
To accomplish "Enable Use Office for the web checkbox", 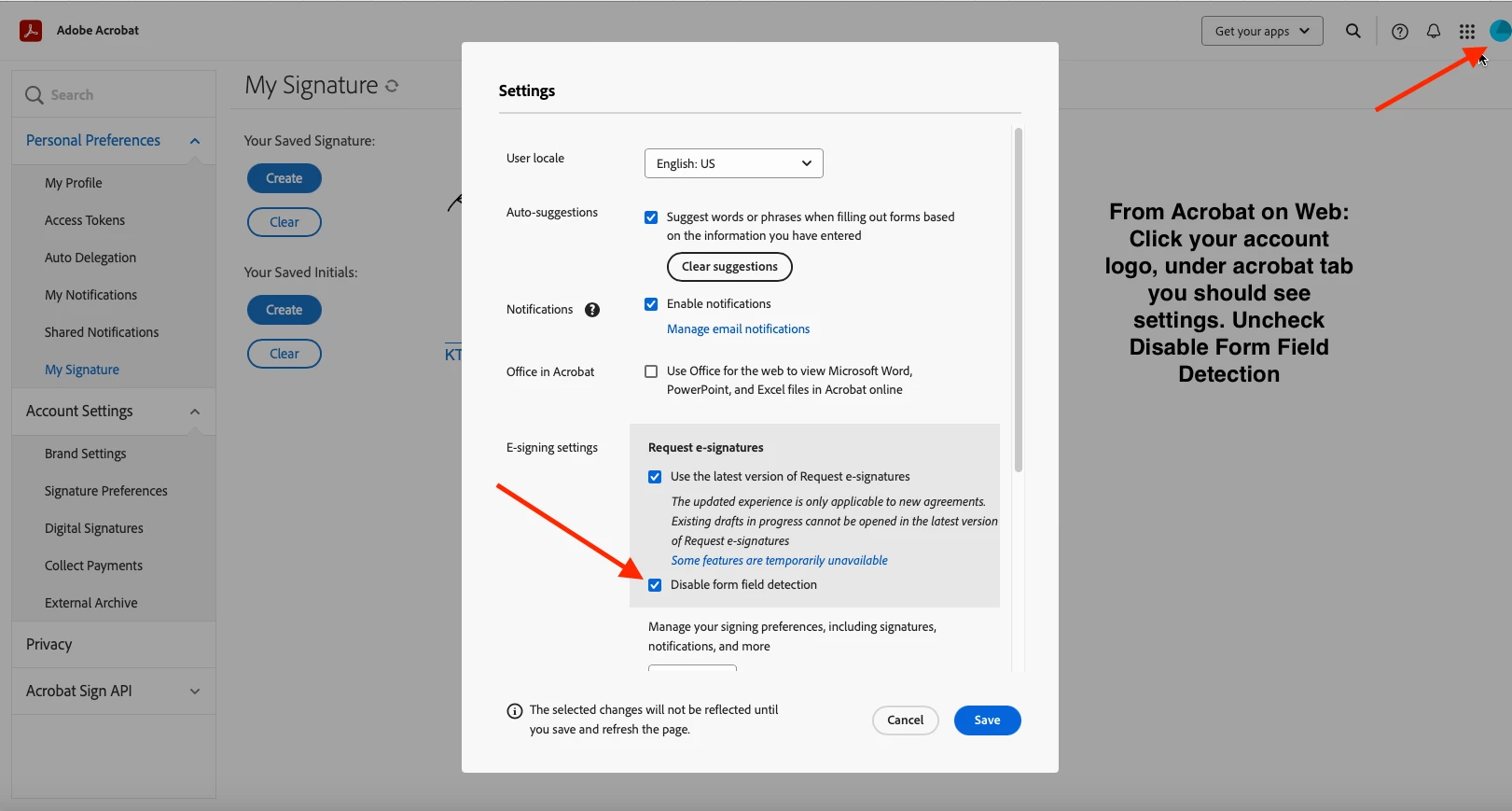I will tap(651, 371).
